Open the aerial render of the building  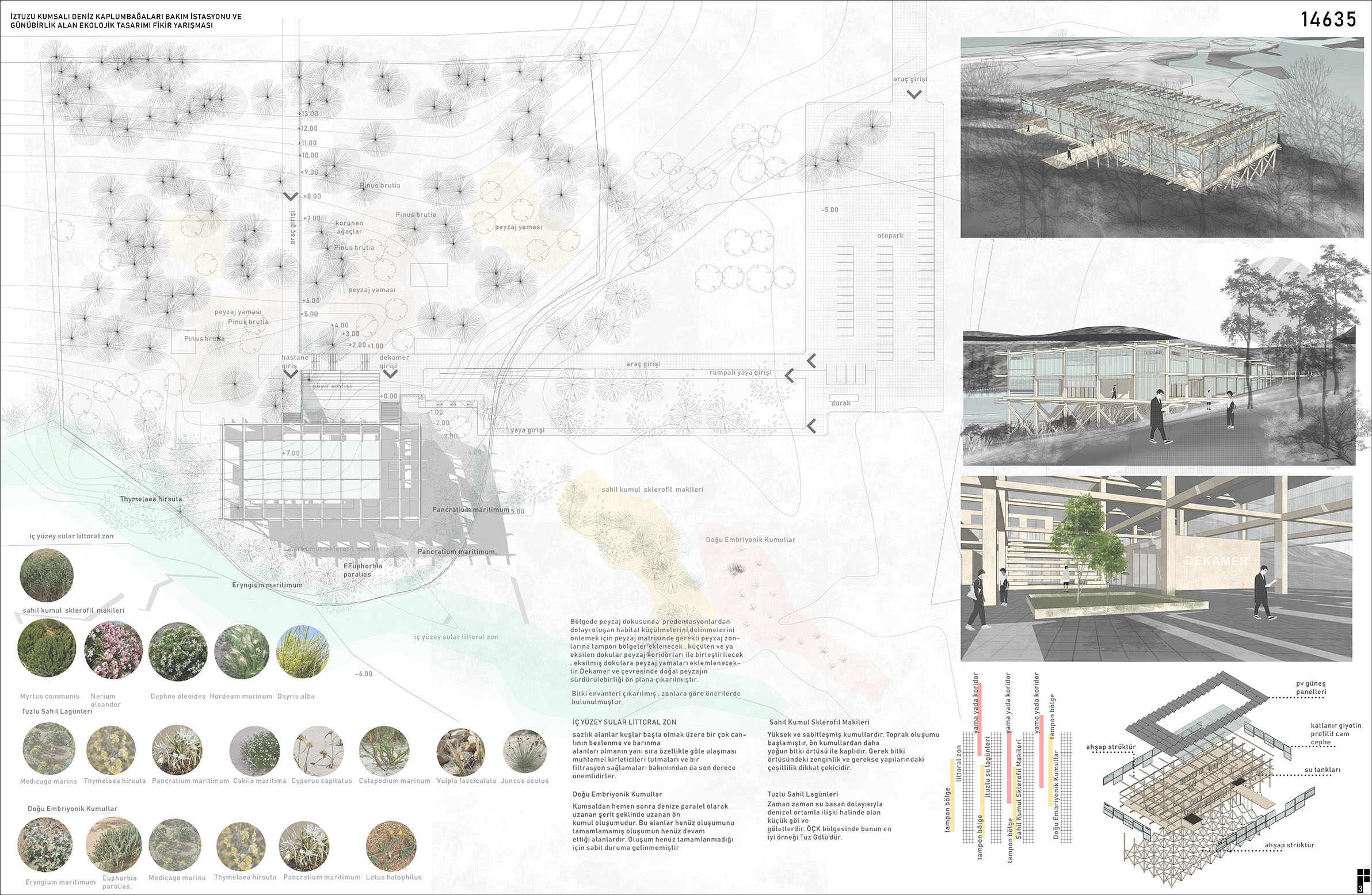[x=1161, y=137]
